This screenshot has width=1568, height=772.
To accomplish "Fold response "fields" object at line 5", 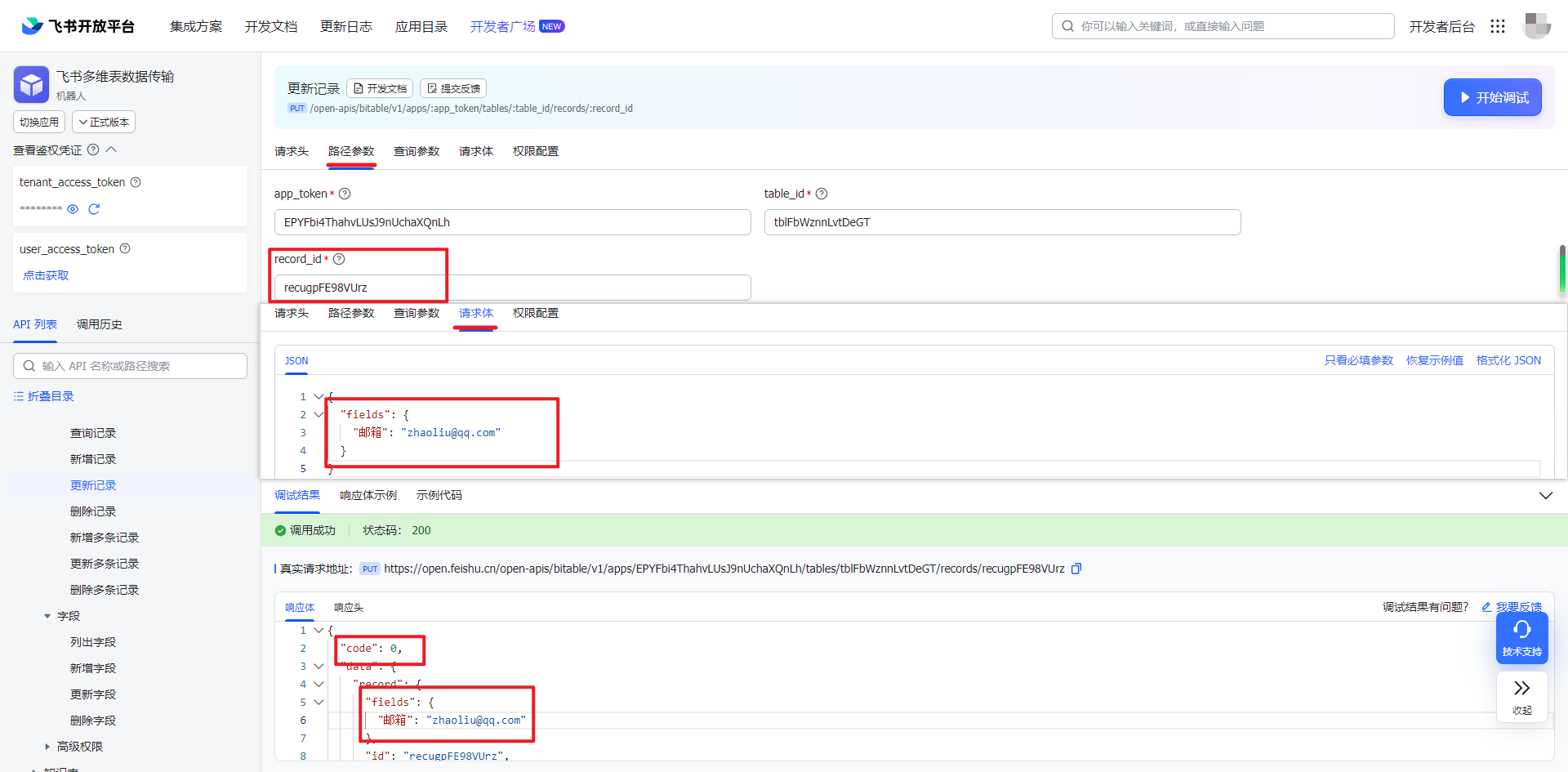I will coord(318,702).
